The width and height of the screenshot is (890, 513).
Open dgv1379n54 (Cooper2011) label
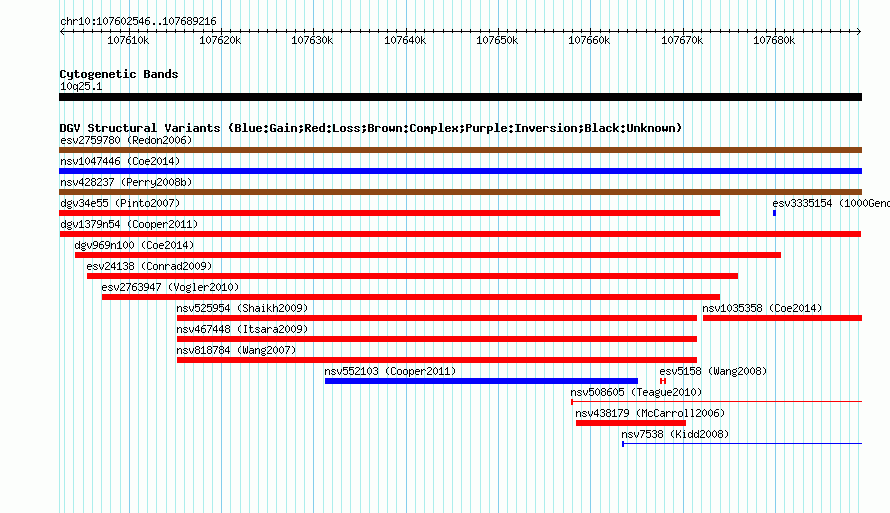(129, 224)
